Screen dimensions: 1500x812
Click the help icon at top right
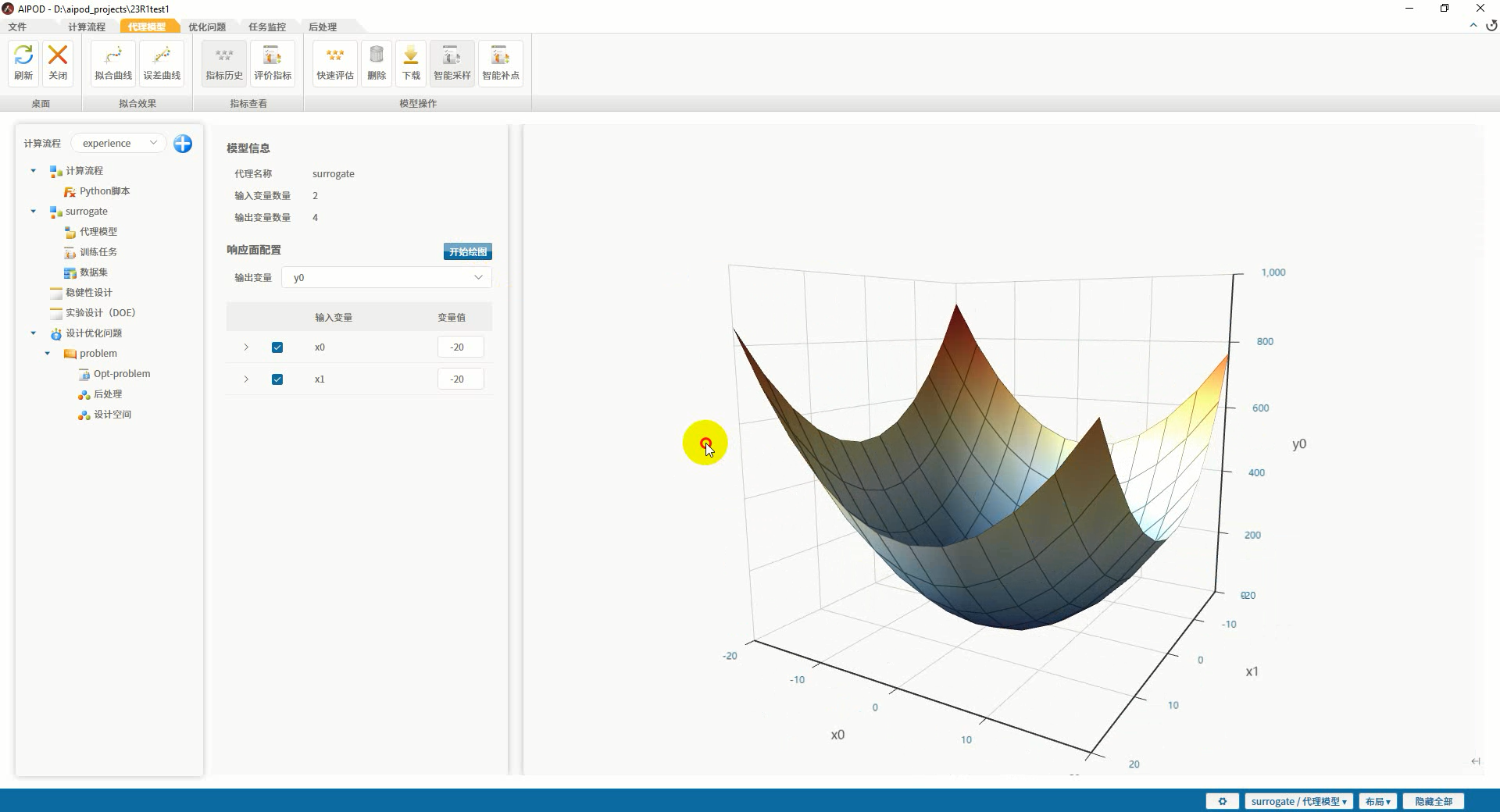(x=1491, y=26)
